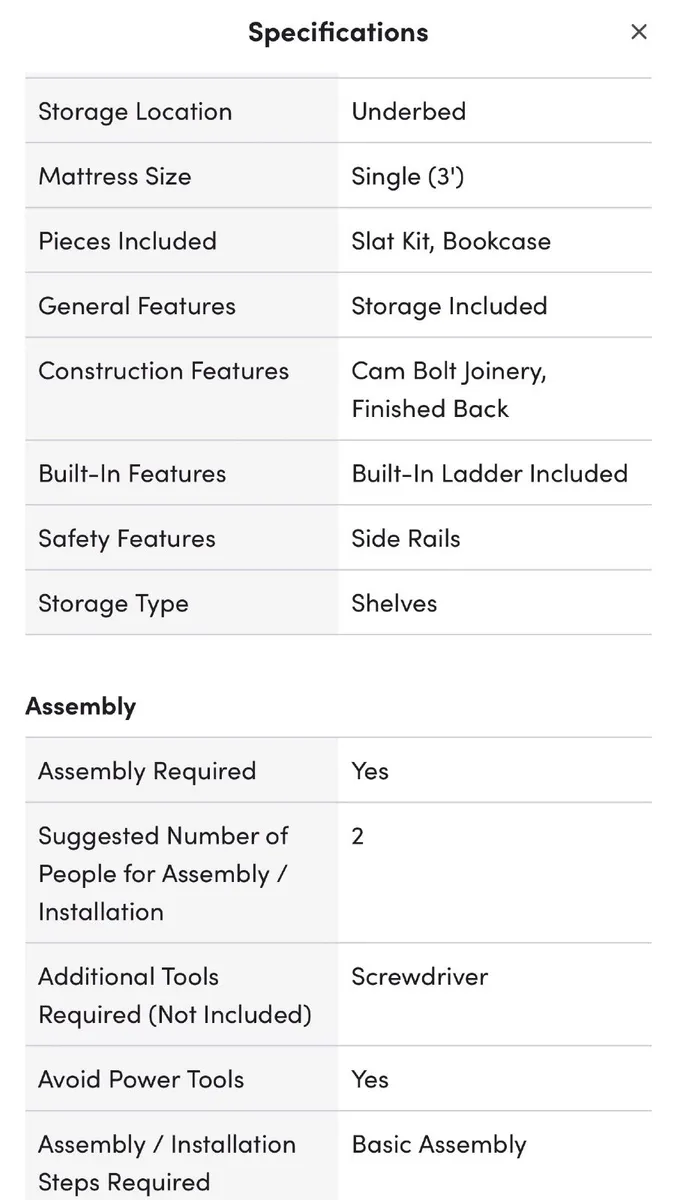Image resolution: width=677 pixels, height=1200 pixels.
Task: Click Cam Bolt Joinery, Finished Back text
Action: click(x=449, y=389)
